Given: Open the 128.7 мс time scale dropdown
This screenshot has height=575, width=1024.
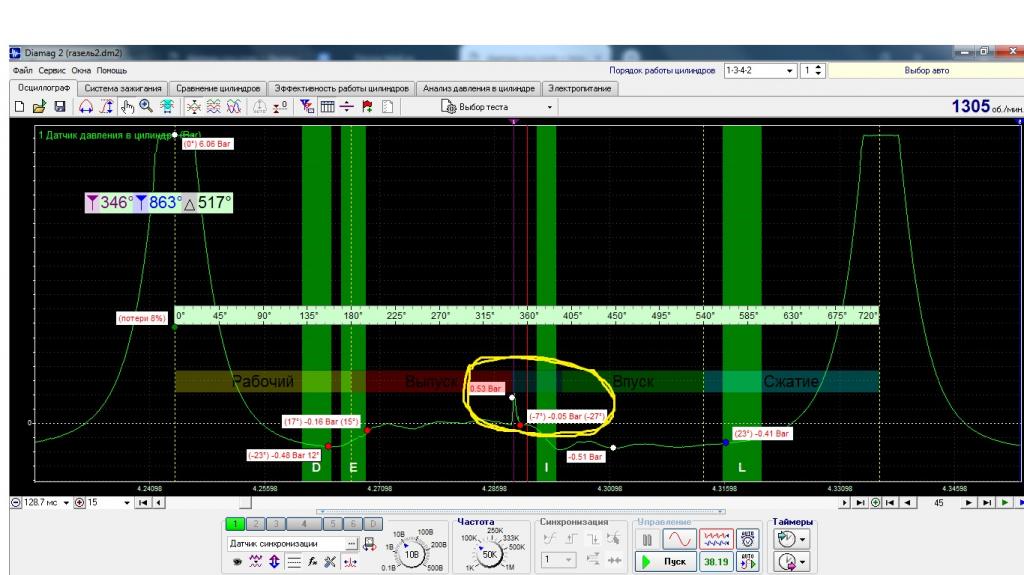Looking at the screenshot, I should pos(66,502).
